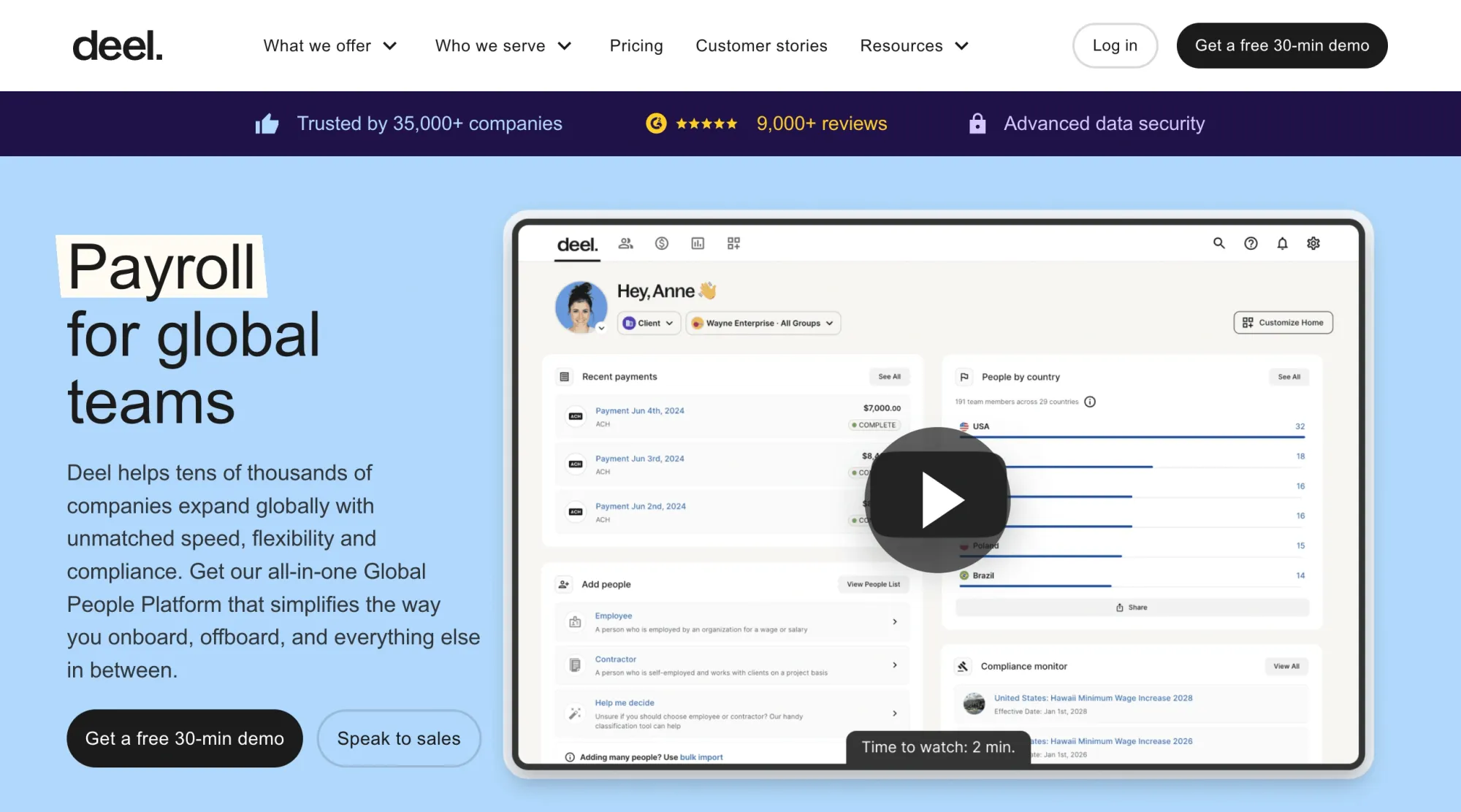The height and width of the screenshot is (812, 1461).
Task: Select the Contractor option
Action: click(732, 665)
